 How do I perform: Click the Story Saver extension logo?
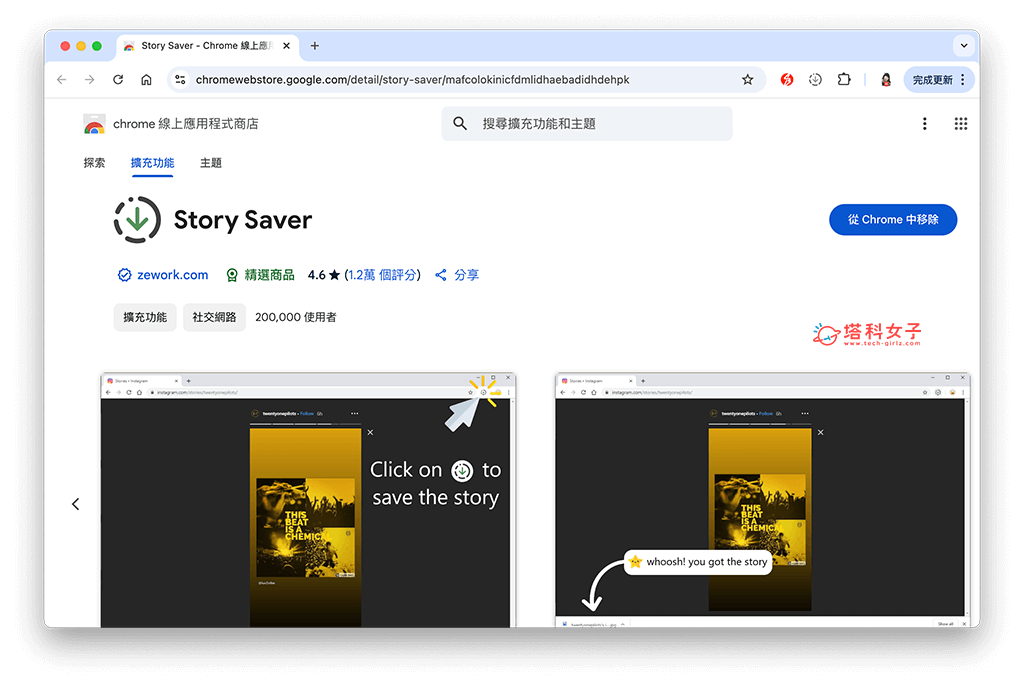[x=137, y=220]
